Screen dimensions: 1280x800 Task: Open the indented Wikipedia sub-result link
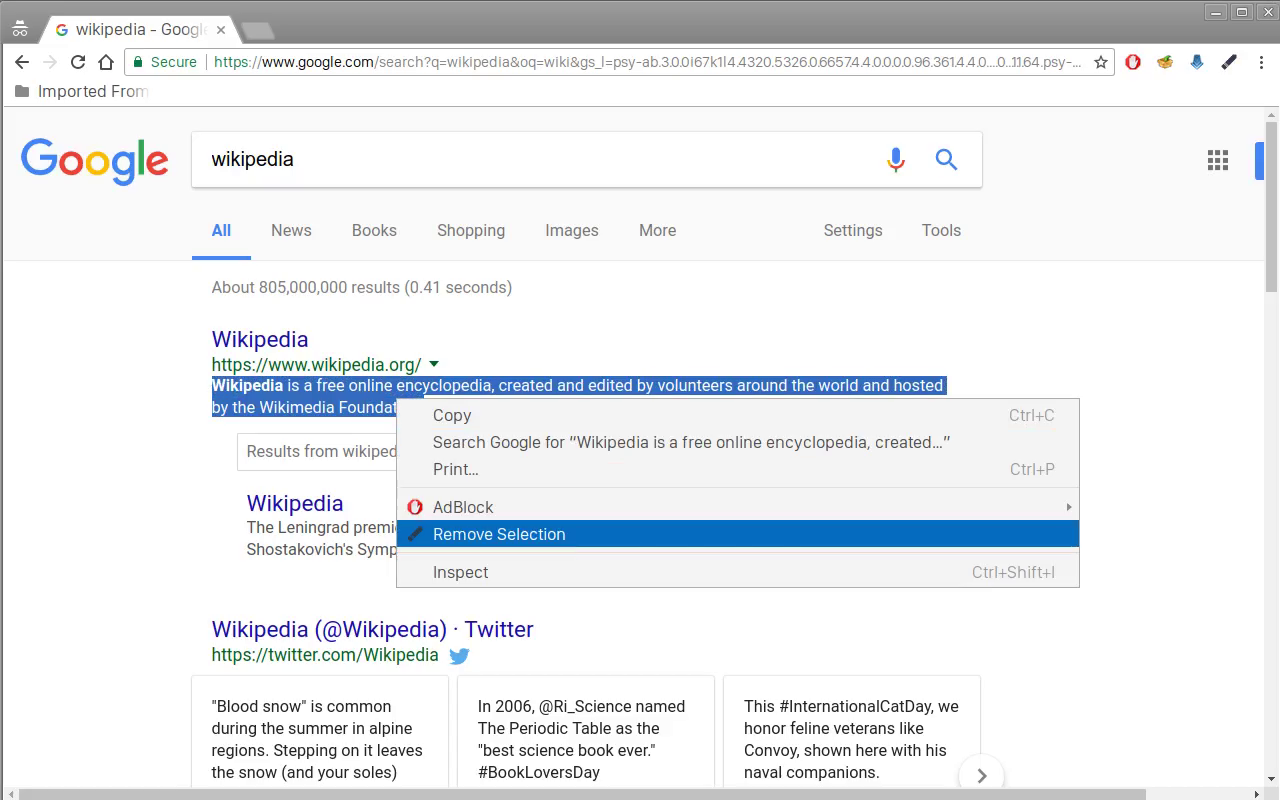coord(295,503)
